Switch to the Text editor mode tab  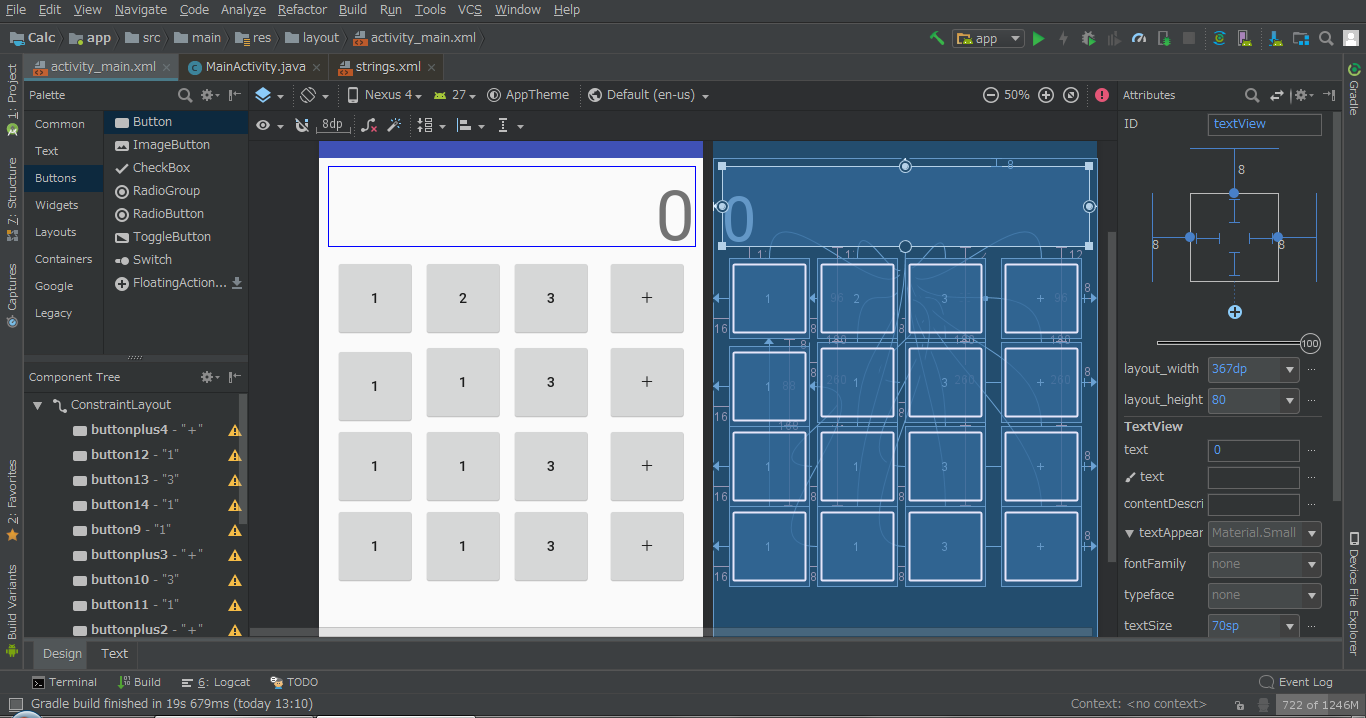coord(114,653)
